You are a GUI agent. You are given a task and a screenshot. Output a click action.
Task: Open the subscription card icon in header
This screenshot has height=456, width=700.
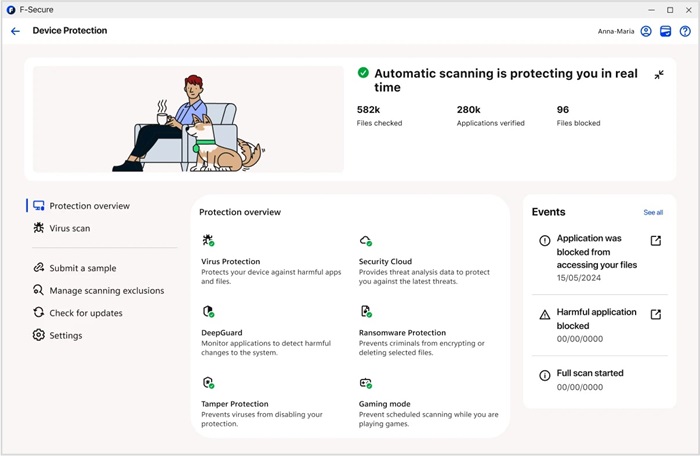[665, 31]
